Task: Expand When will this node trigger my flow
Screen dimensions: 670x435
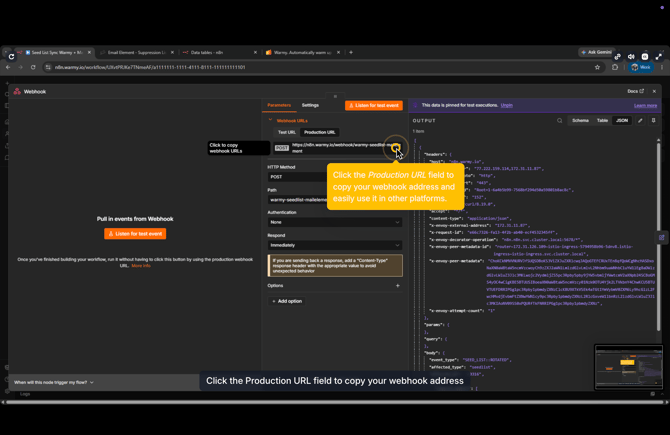Action: [54, 382]
